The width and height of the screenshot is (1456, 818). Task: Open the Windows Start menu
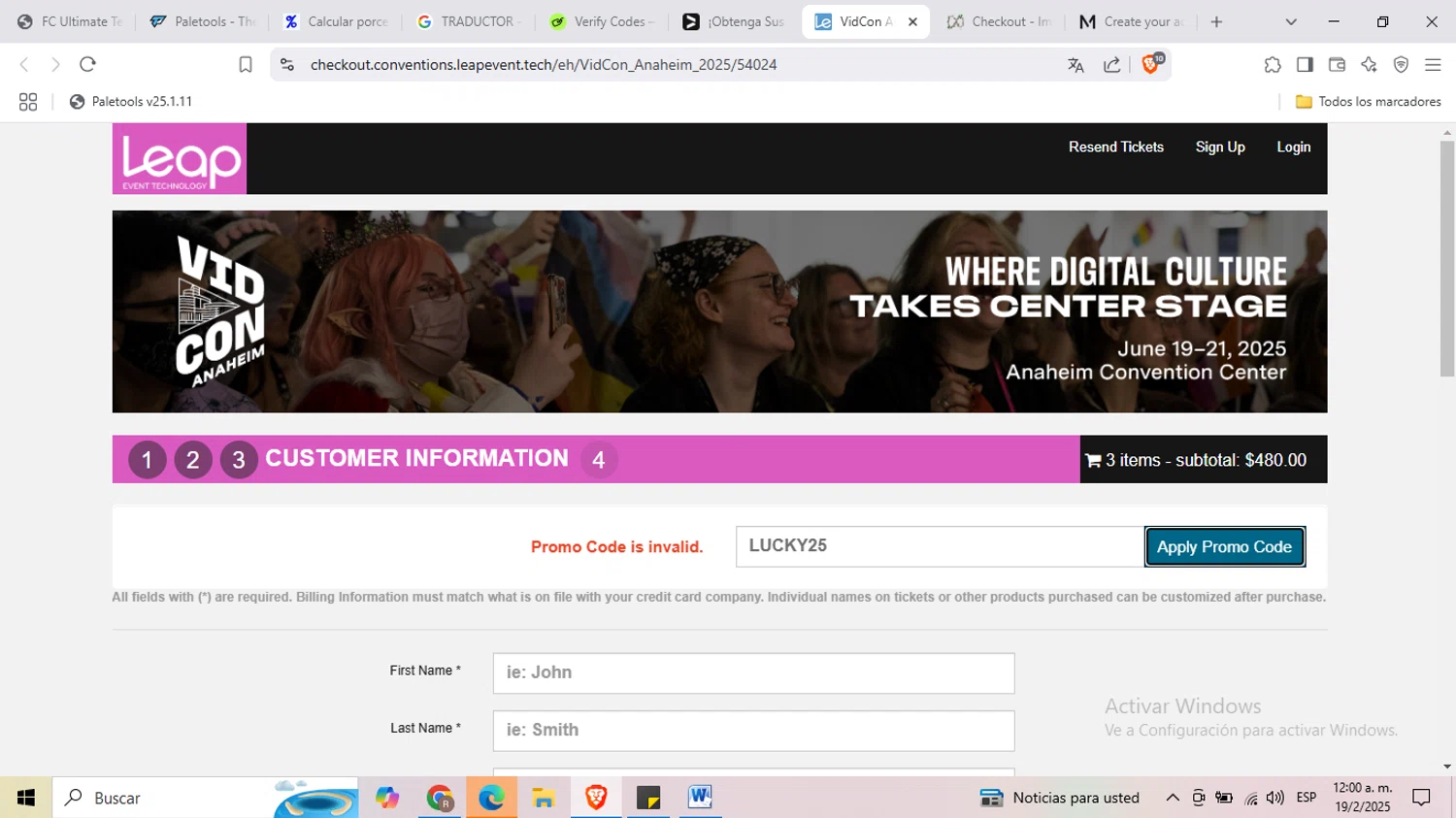tap(26, 798)
